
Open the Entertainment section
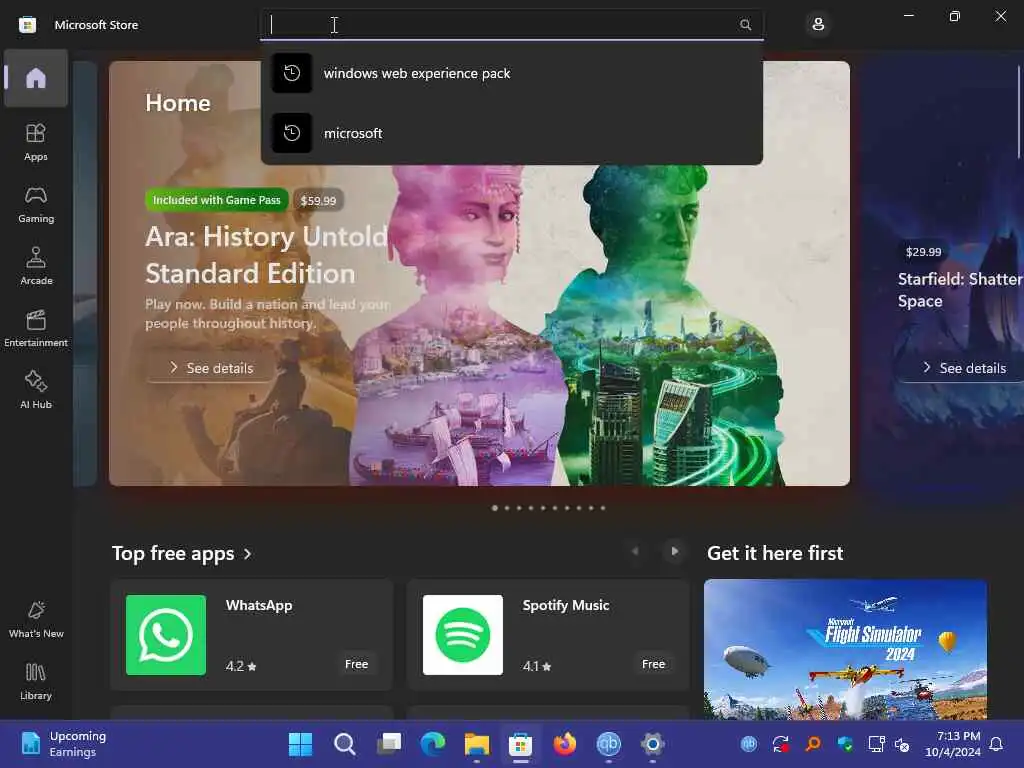coord(36,328)
